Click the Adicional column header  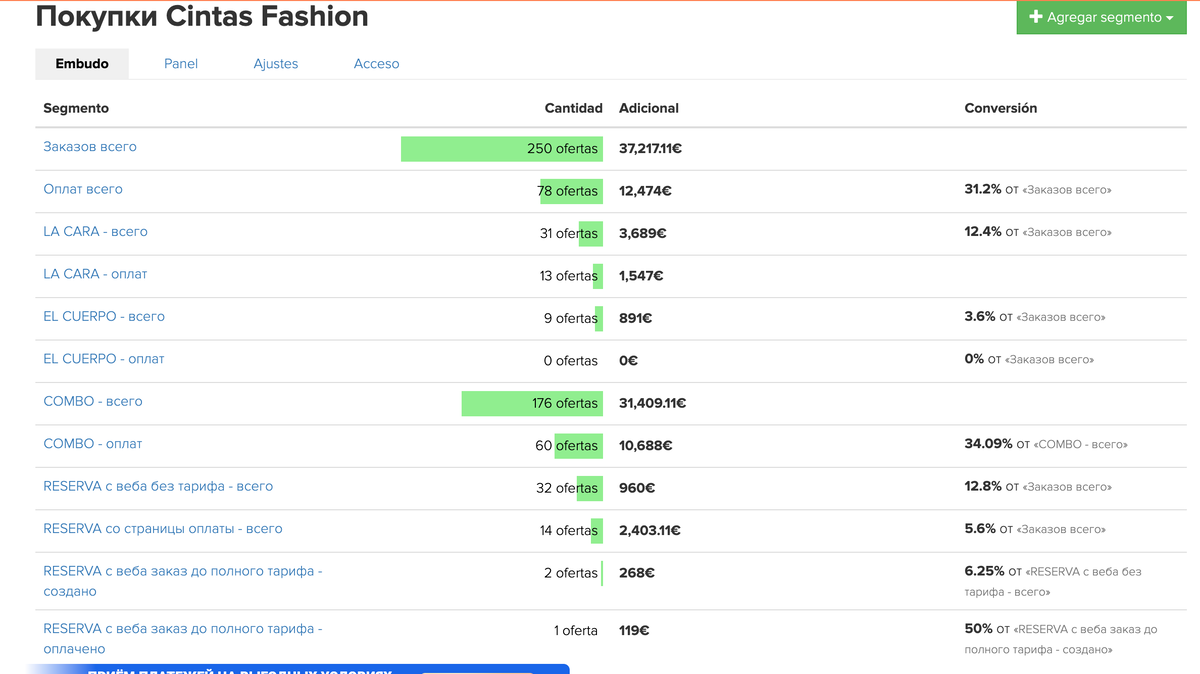click(649, 108)
